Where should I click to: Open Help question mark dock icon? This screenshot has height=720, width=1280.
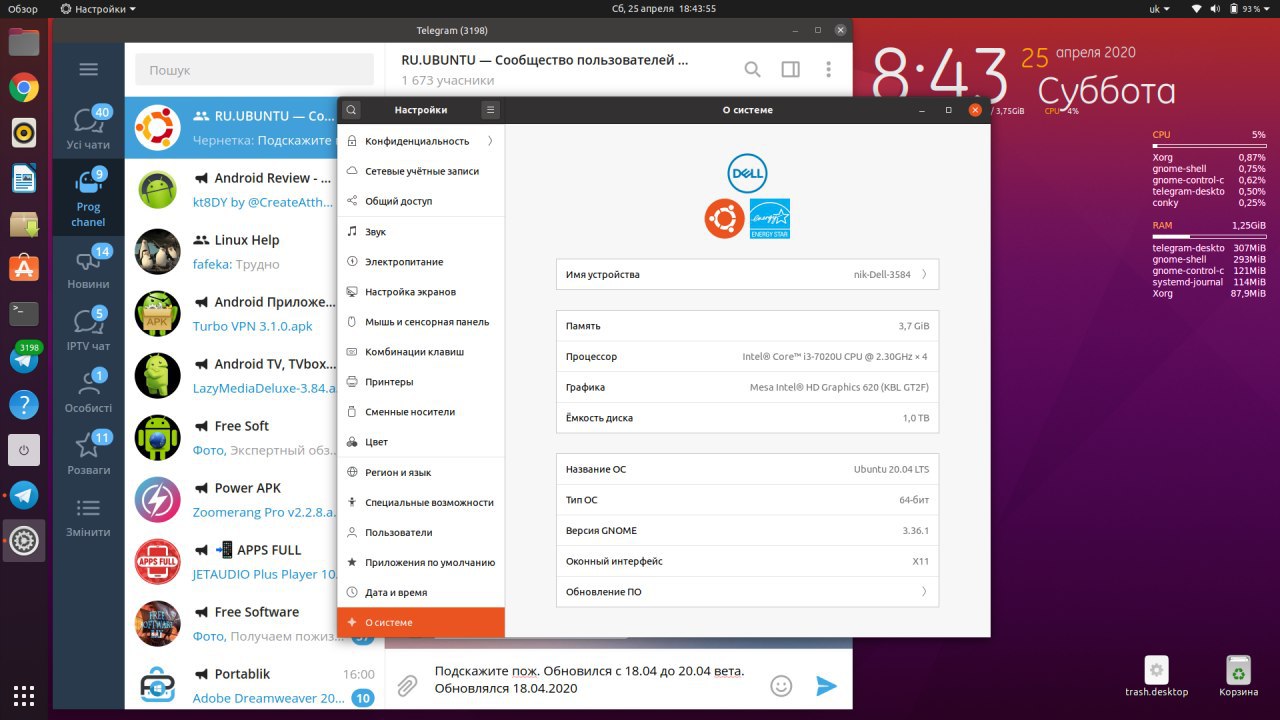pyautogui.click(x=24, y=404)
